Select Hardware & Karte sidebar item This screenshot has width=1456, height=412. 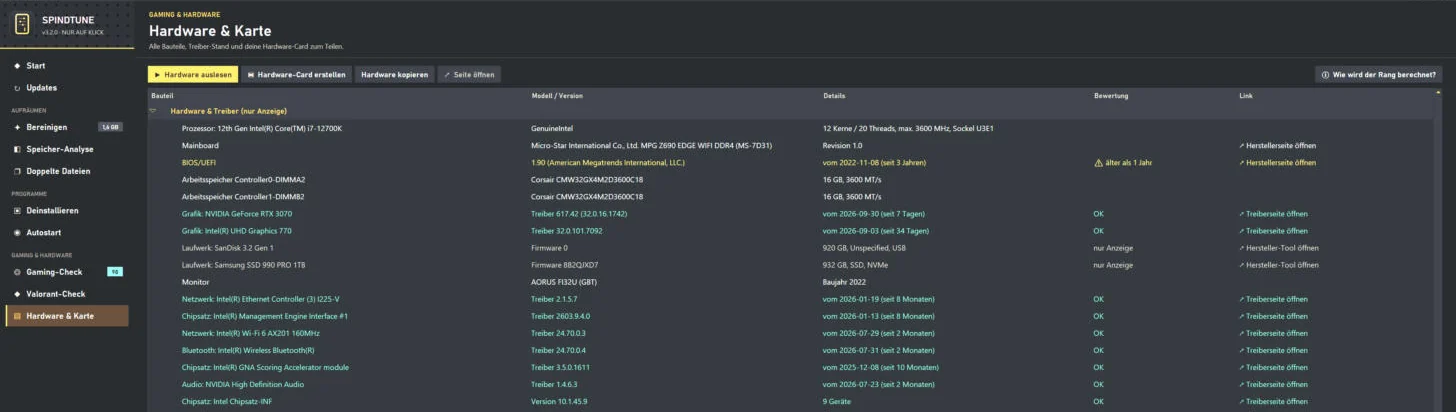click(x=66, y=316)
